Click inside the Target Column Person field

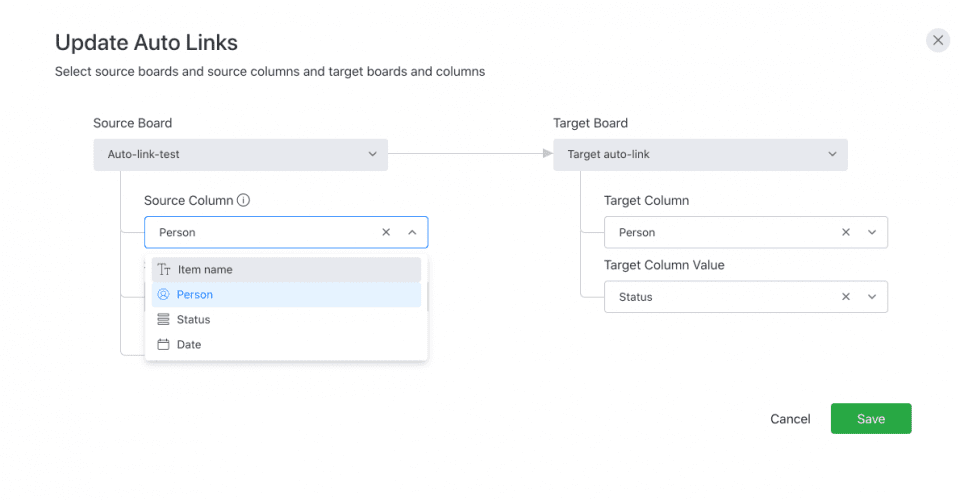tap(746, 232)
